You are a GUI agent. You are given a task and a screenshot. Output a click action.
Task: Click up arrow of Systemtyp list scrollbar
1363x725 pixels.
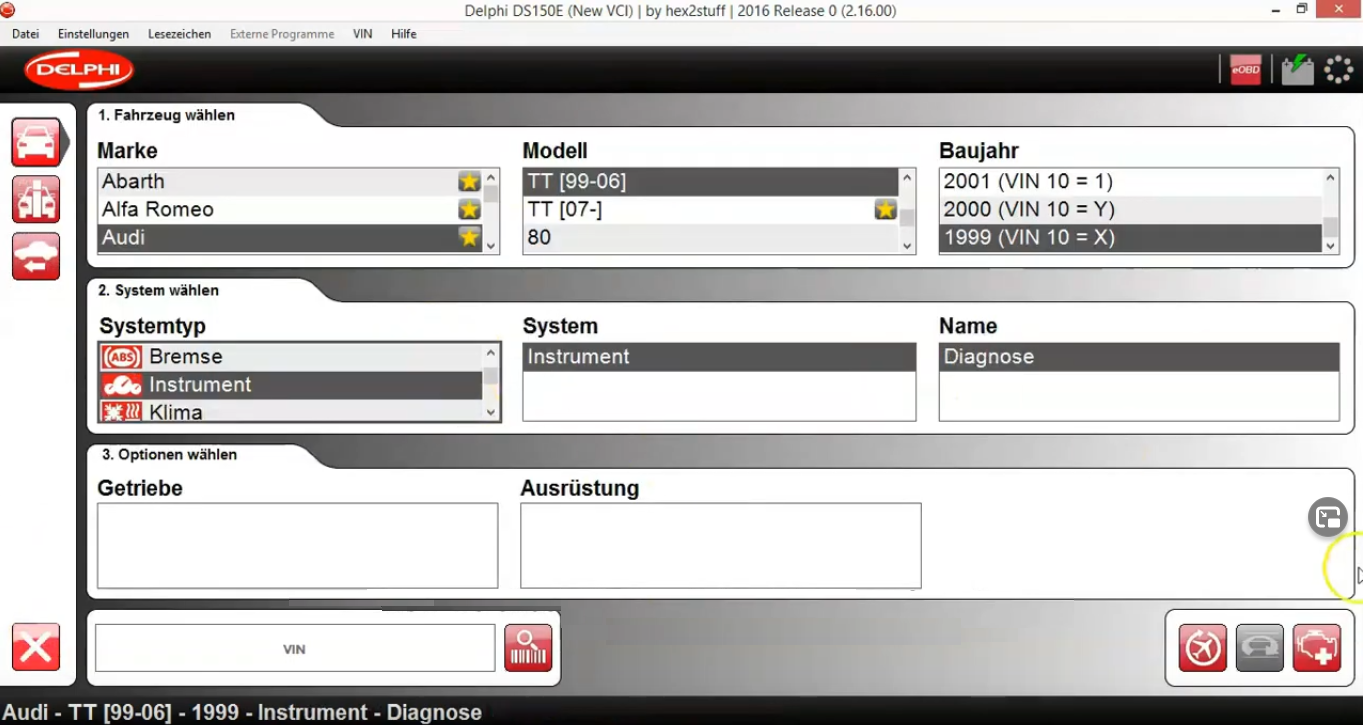pos(491,353)
